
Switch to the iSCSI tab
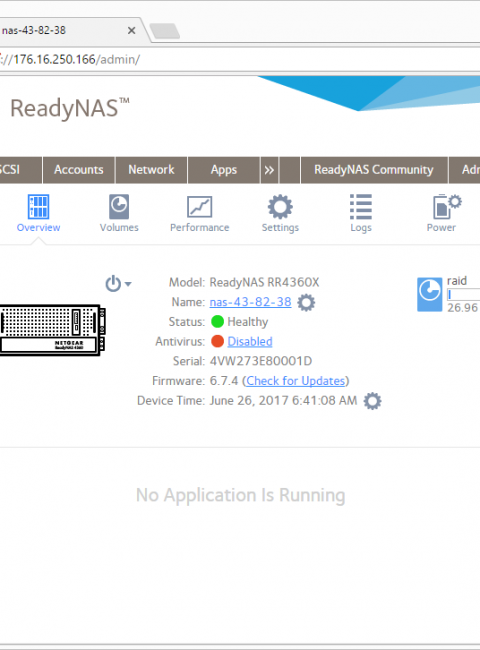click(x=21, y=170)
